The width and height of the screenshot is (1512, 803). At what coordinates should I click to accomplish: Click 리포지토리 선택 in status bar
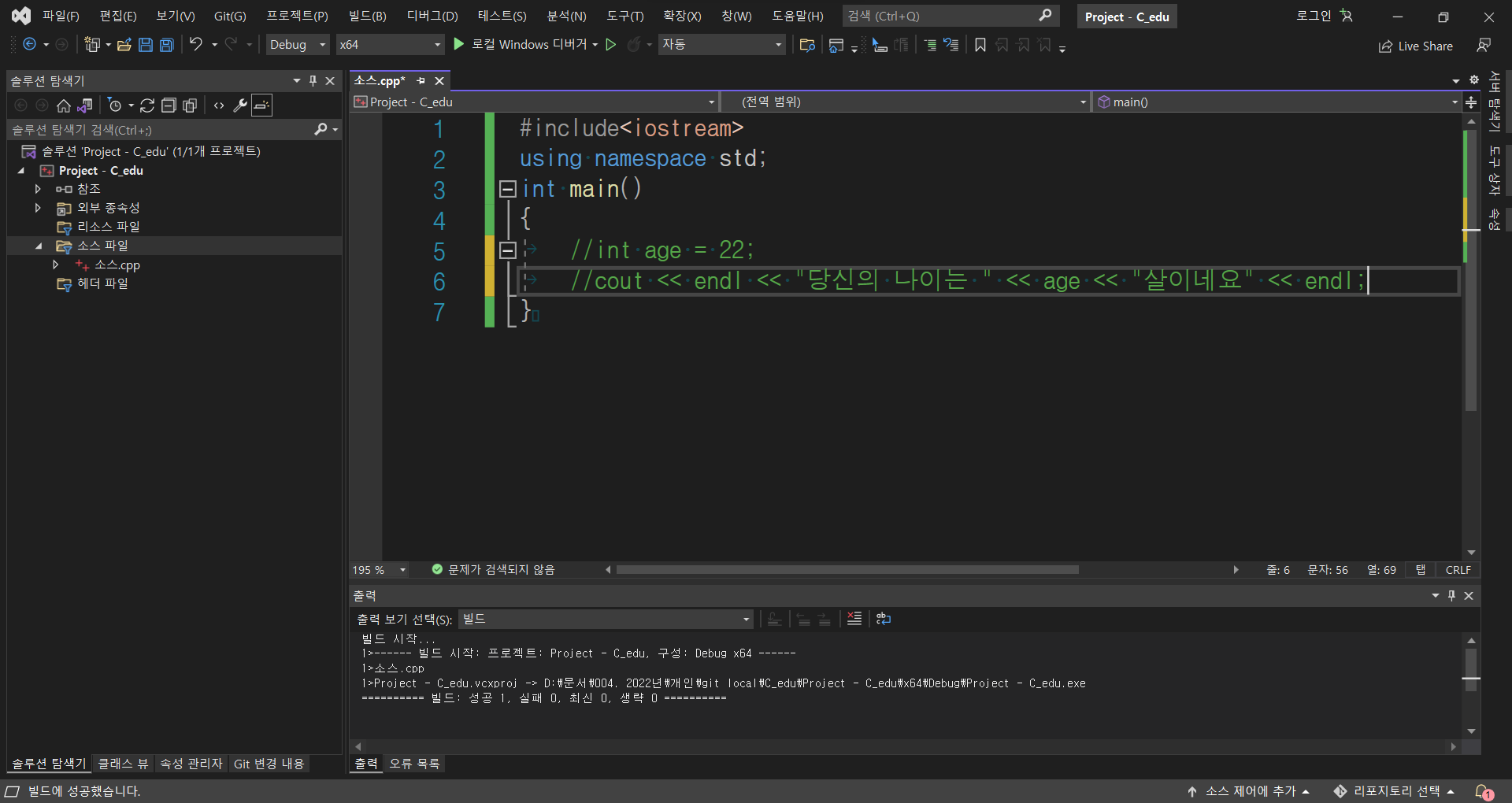[1395, 791]
